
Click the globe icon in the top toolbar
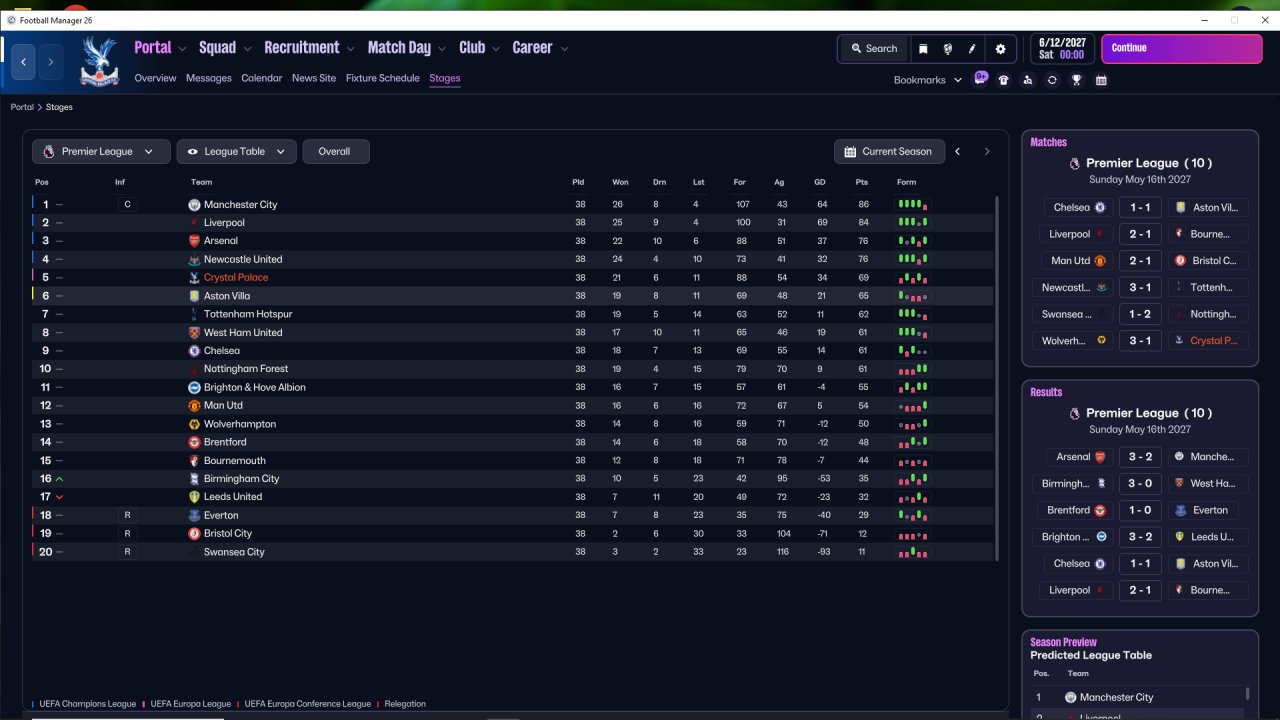coord(947,48)
